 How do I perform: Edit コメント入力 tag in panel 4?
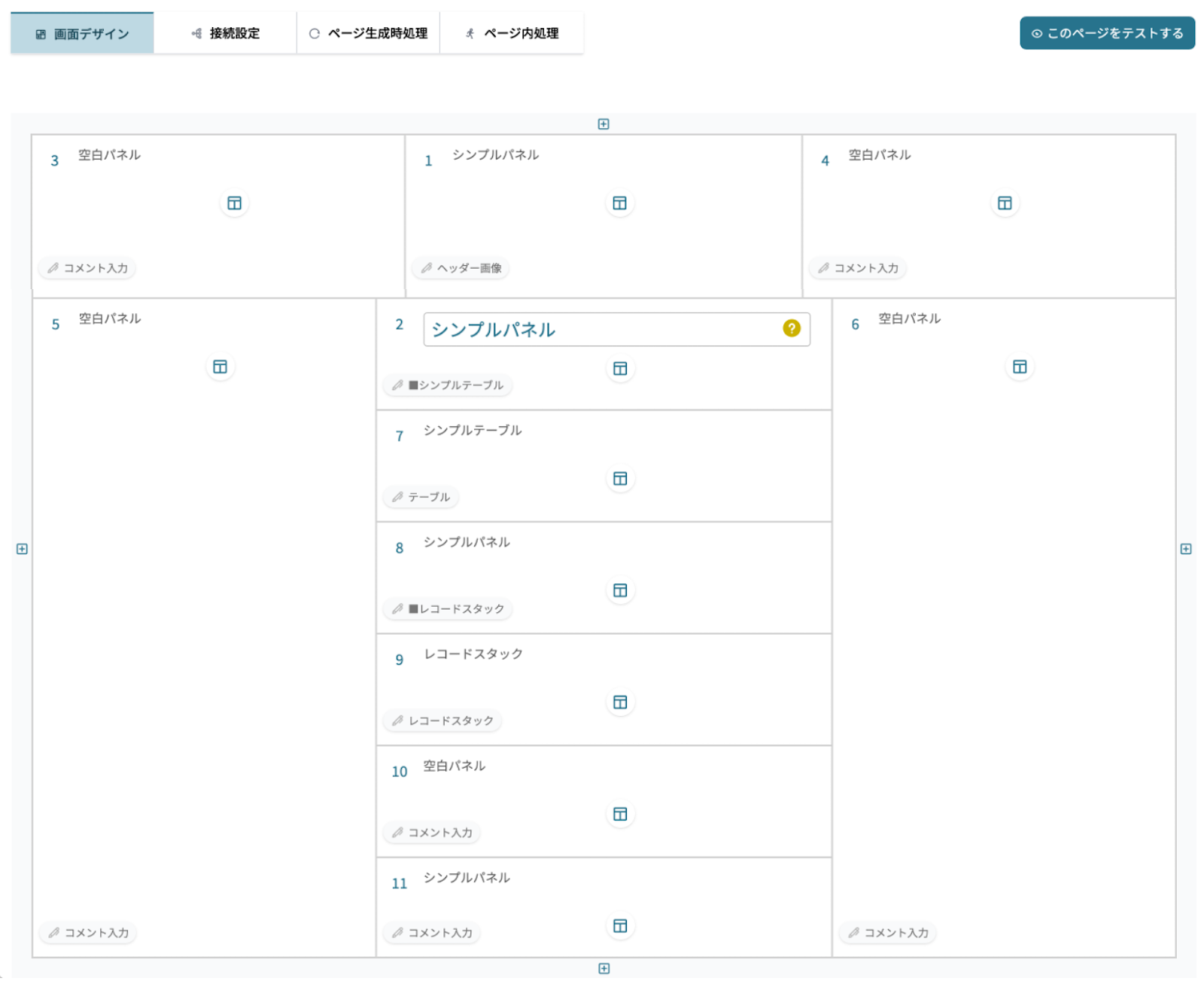pyautogui.click(x=858, y=268)
